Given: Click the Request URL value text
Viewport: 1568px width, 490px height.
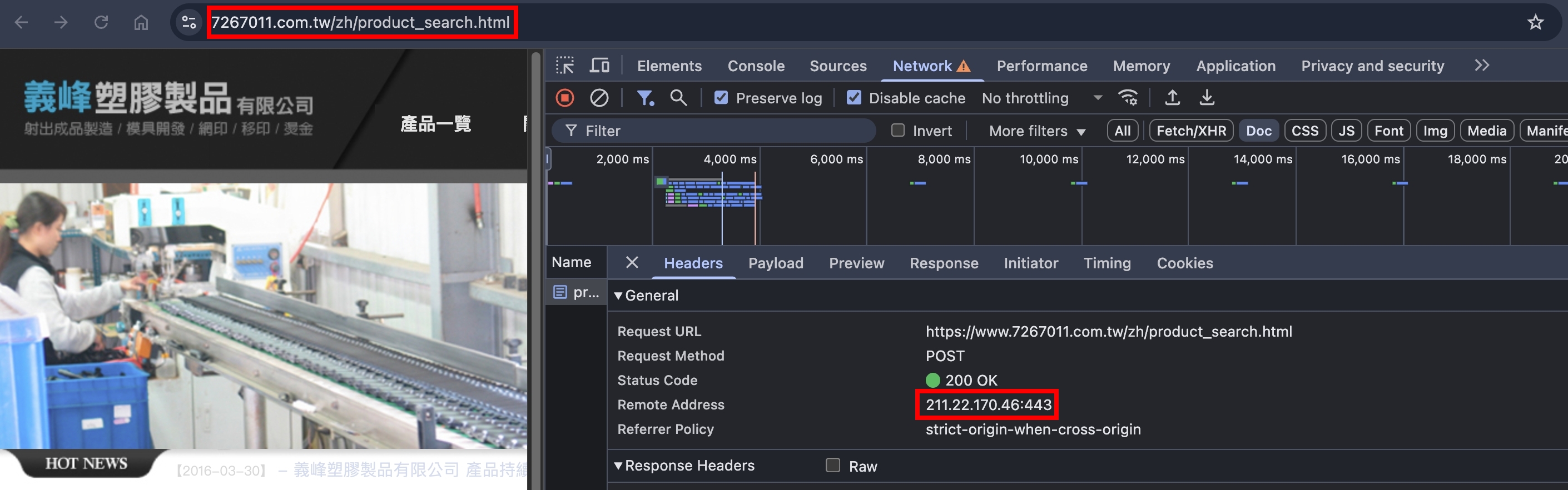Looking at the screenshot, I should (1108, 331).
